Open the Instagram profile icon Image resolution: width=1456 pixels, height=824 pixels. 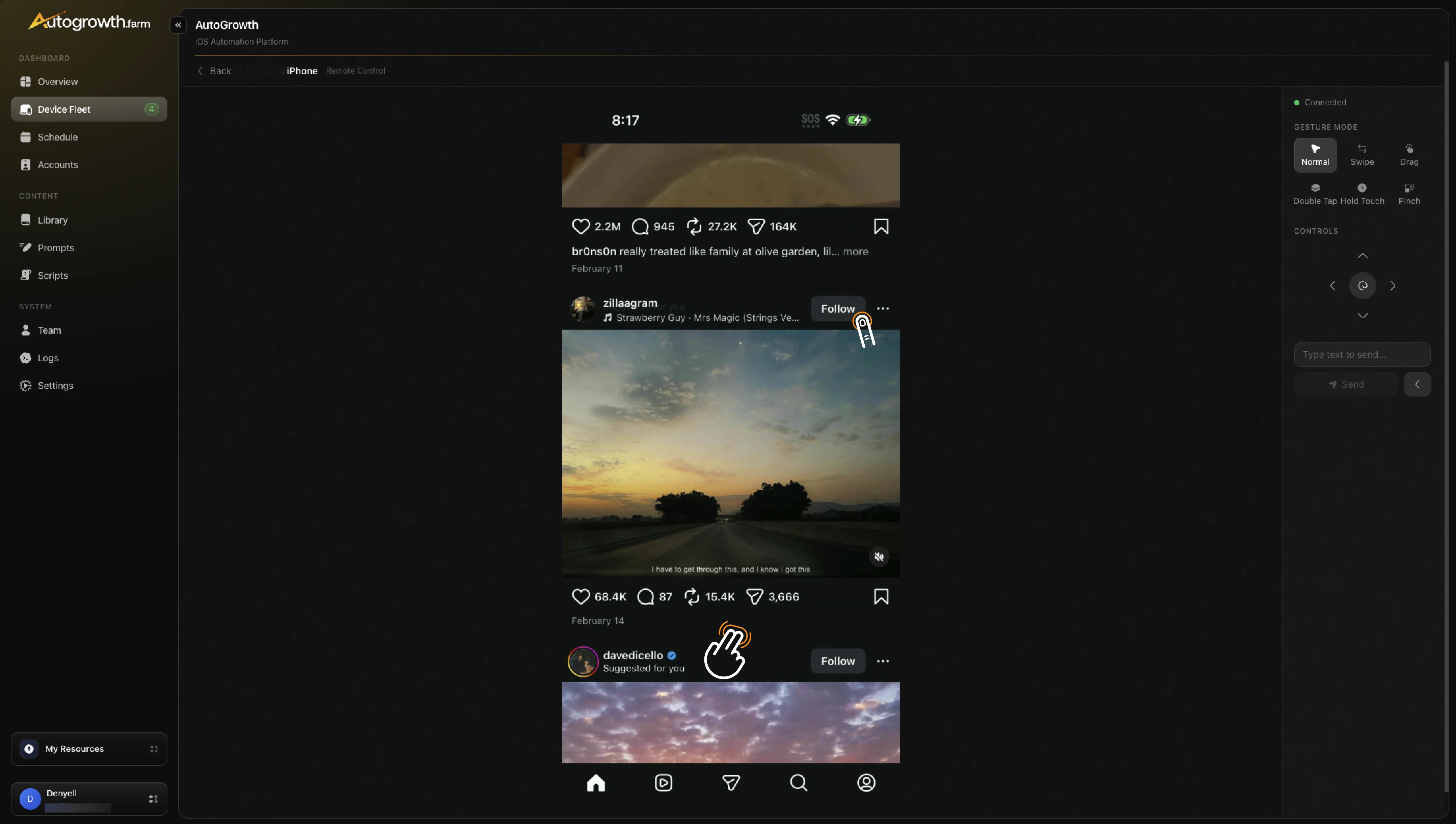866,783
